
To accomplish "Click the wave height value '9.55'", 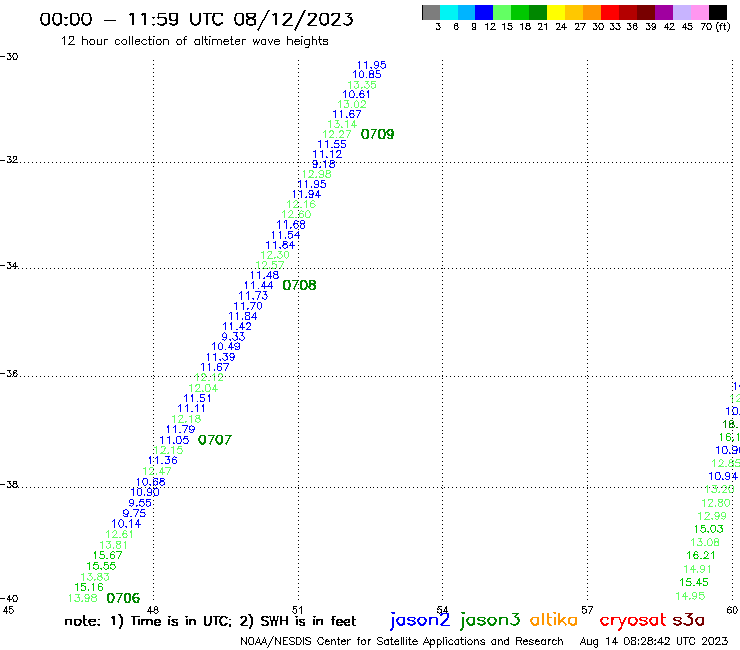I will [140, 503].
